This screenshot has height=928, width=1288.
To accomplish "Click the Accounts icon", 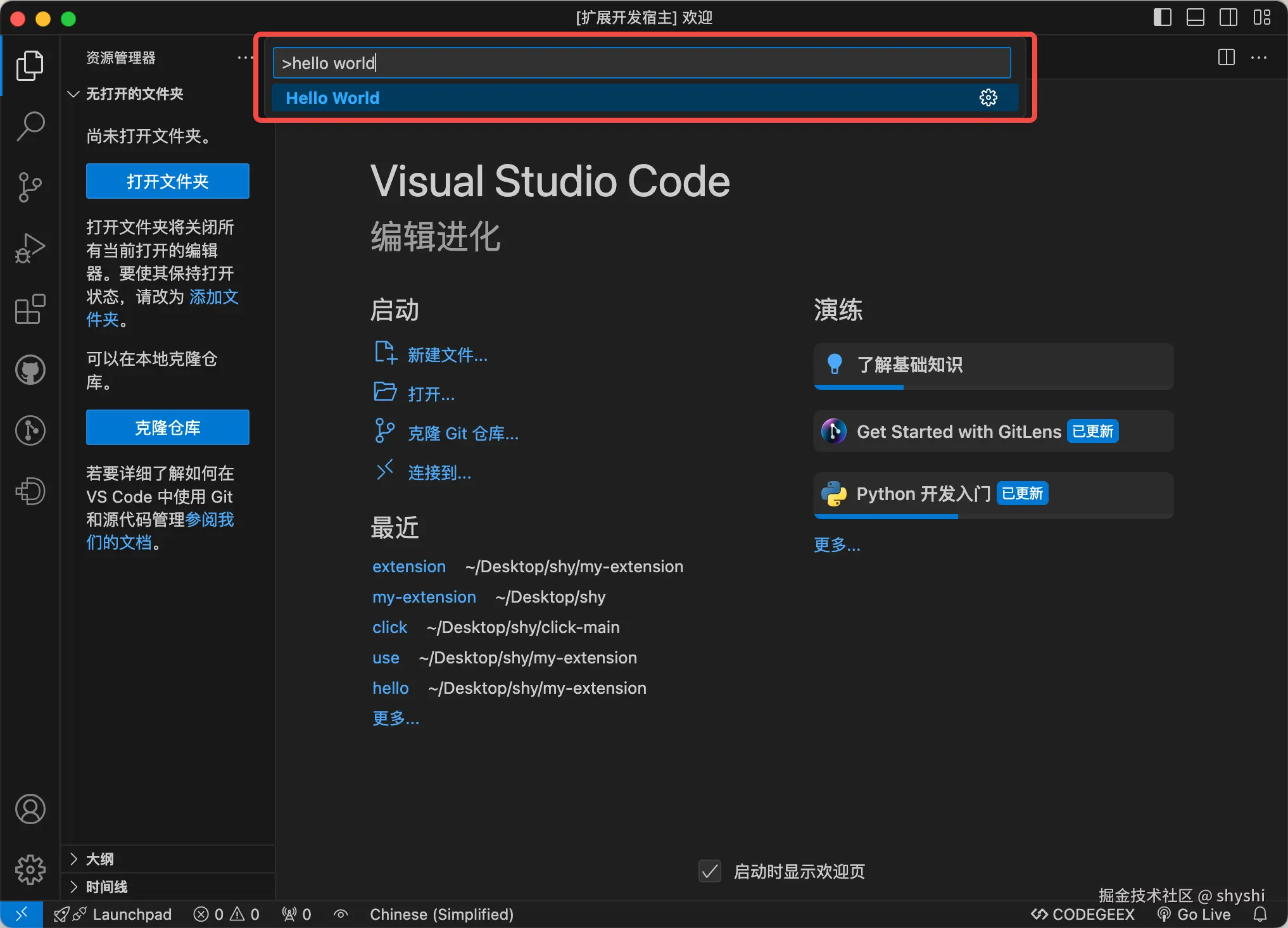I will tap(30, 809).
